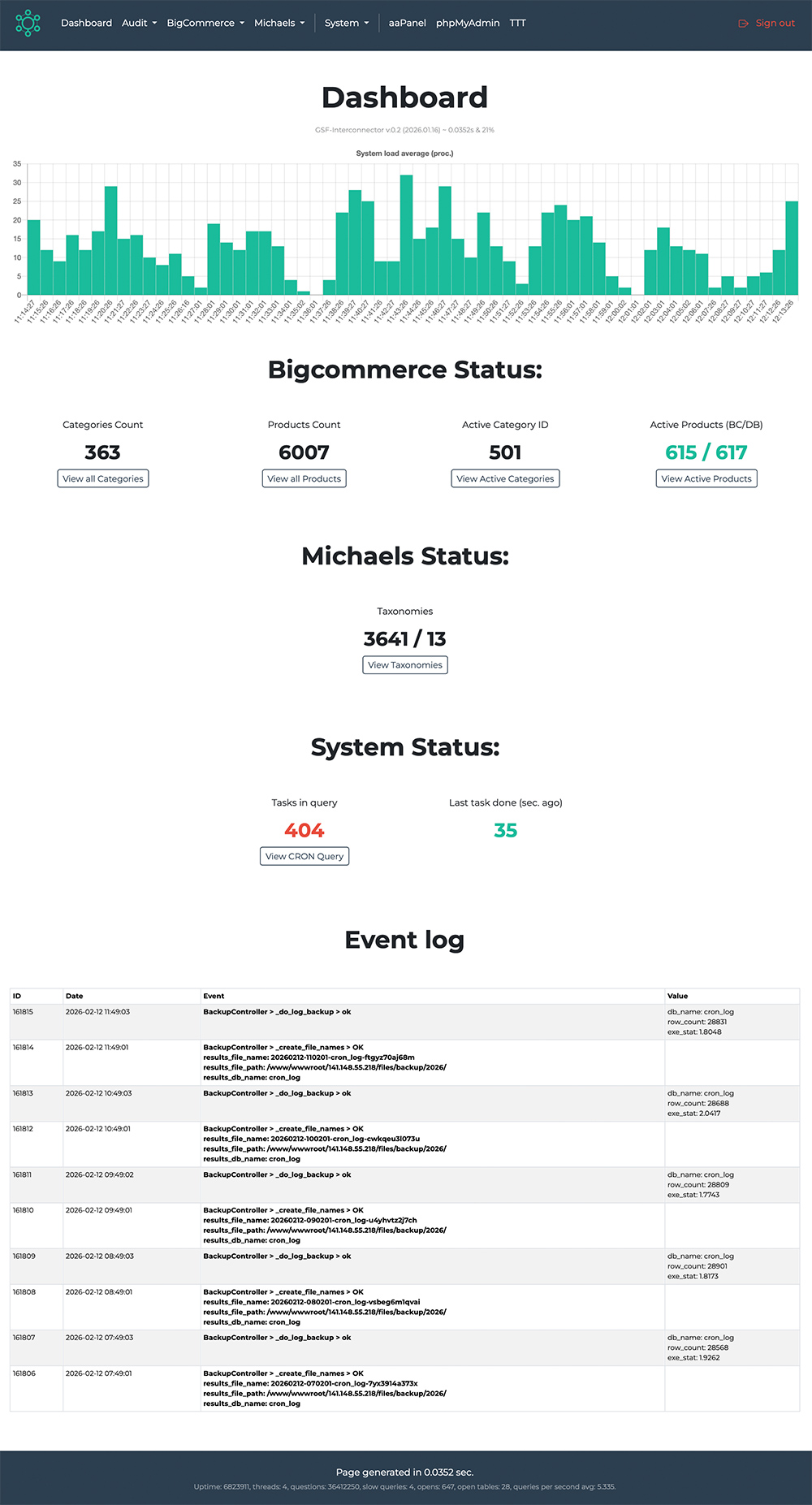Click the Page generated footer text
This screenshot has width=812, height=1505.
405,1472
